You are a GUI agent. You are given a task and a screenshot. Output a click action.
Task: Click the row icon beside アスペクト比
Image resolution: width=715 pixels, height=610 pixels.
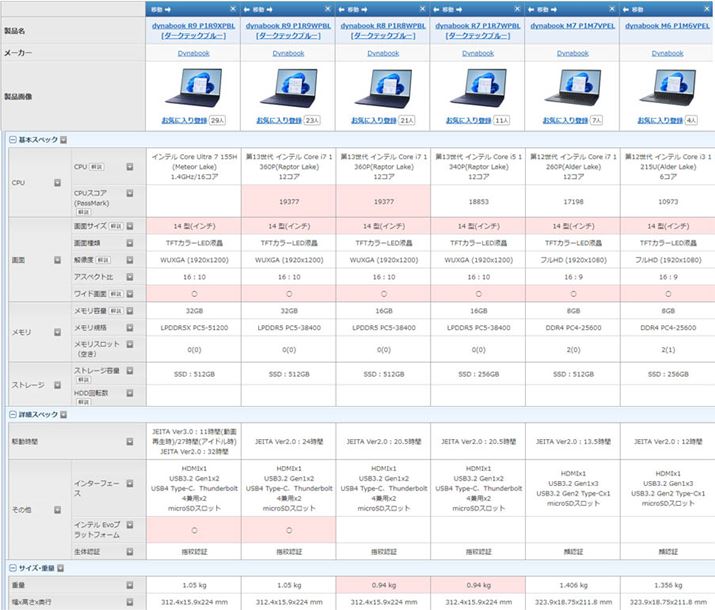[x=129, y=276]
